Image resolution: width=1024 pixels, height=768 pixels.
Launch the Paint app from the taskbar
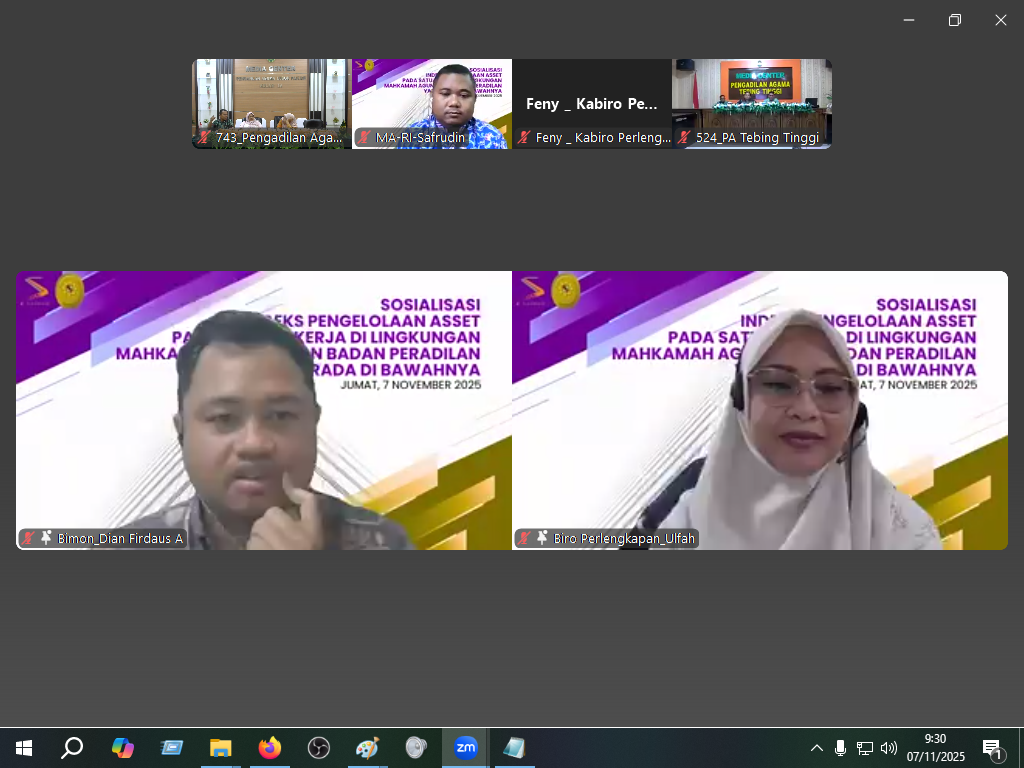(x=367, y=748)
